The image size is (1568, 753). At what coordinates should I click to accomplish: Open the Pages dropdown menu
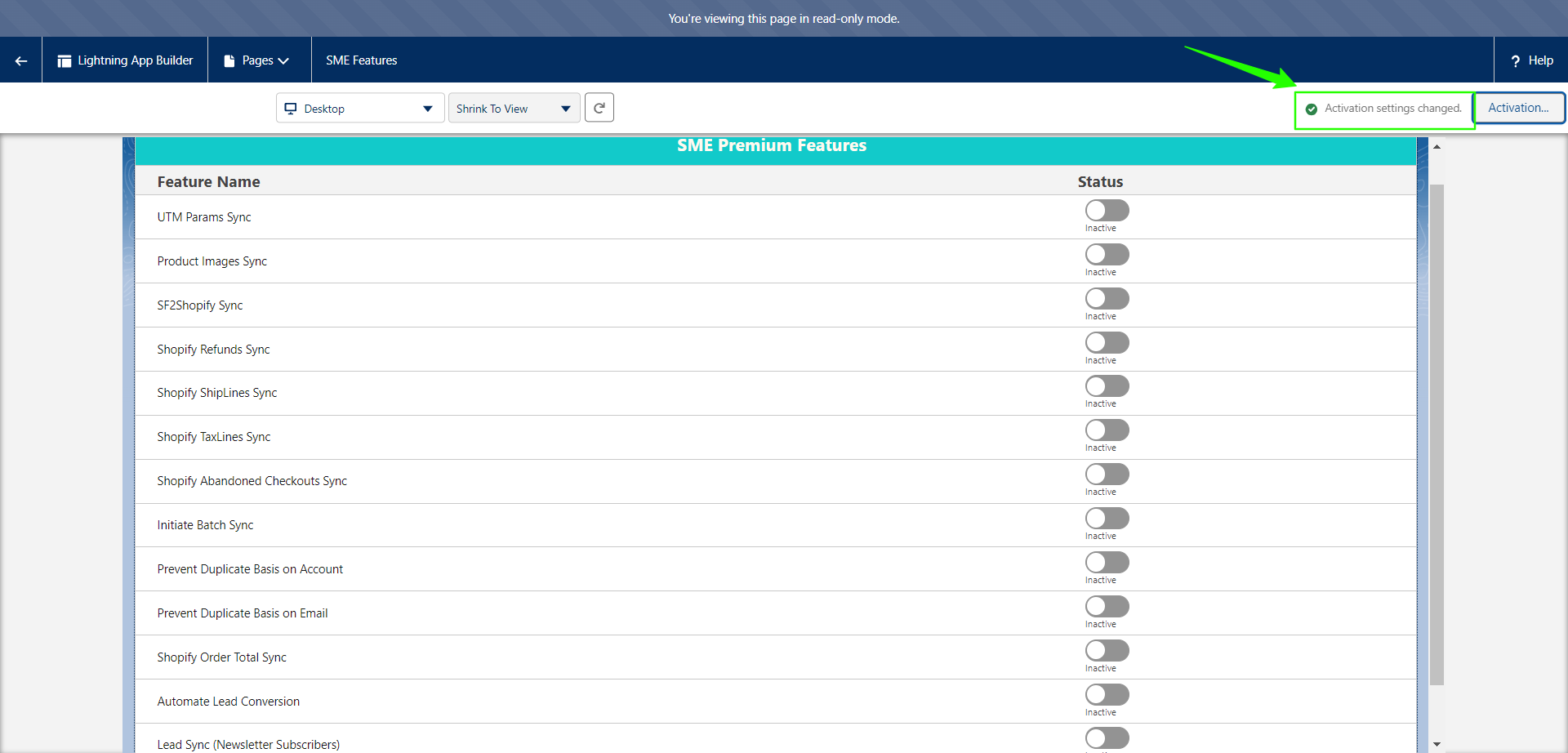click(259, 60)
